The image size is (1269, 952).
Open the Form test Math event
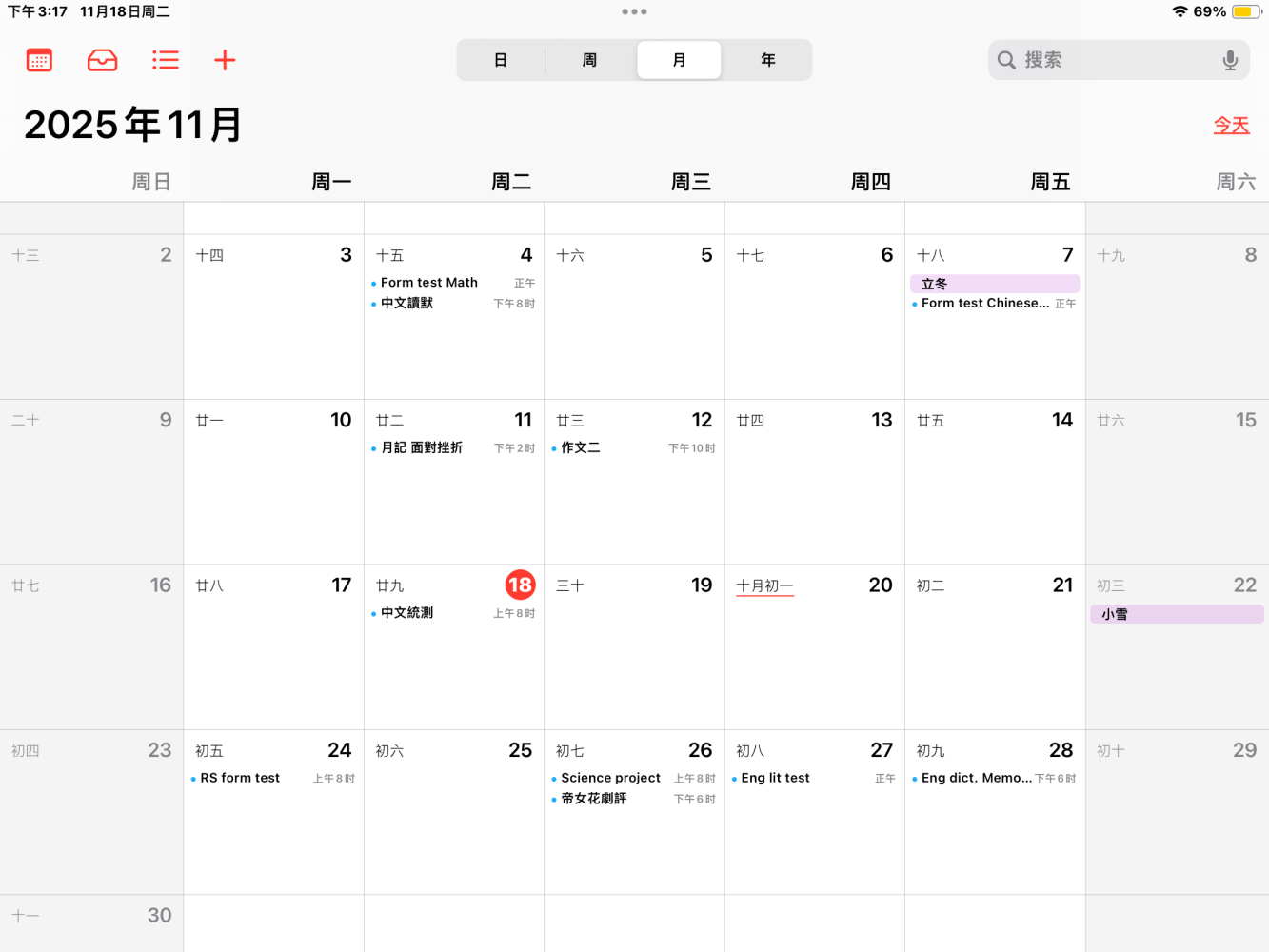pyautogui.click(x=453, y=283)
